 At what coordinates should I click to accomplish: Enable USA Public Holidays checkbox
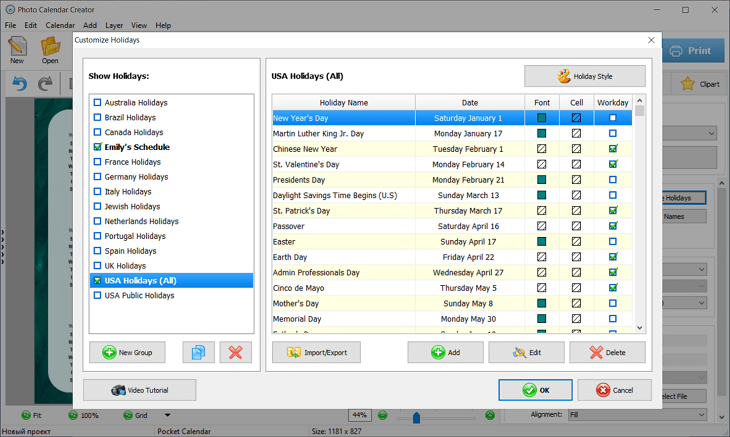(x=97, y=296)
